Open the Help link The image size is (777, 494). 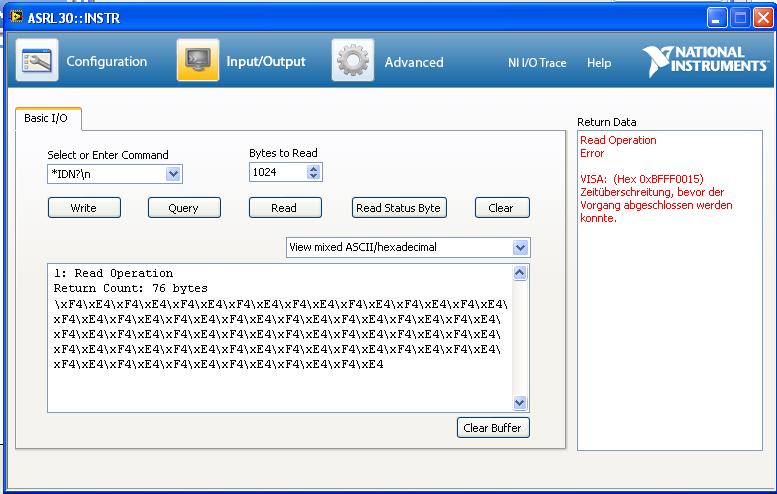point(599,63)
